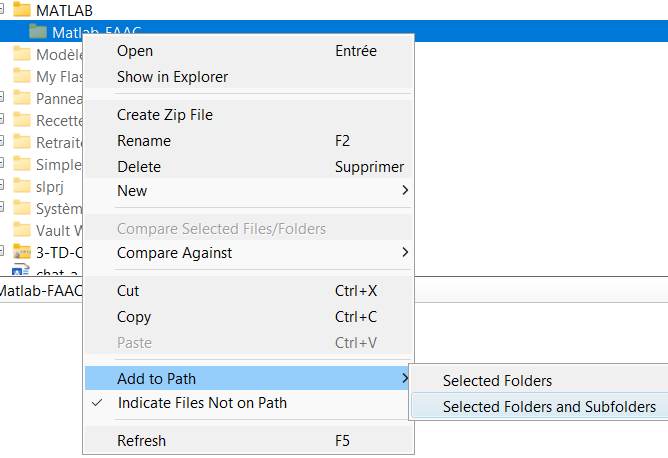Click the Word document file icon
The image size is (668, 458).
coord(20,270)
